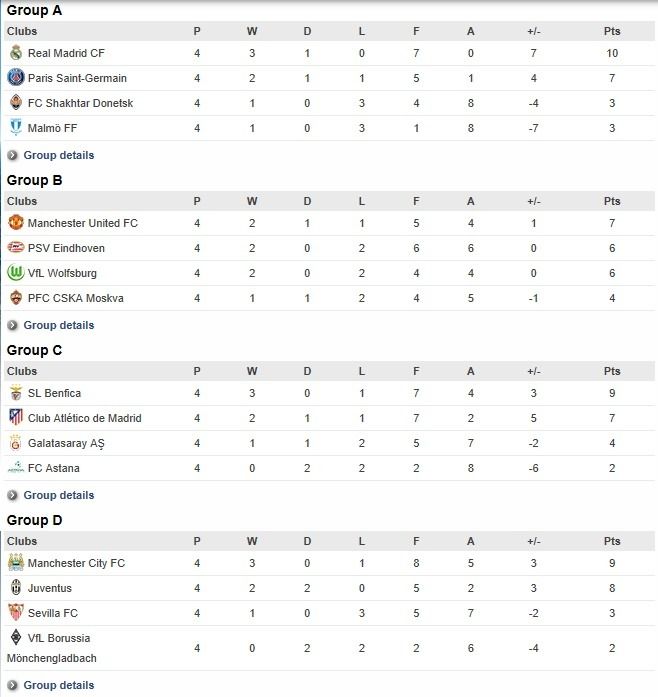Click the Clubs column header in Group B
This screenshot has height=697, width=658.
(x=22, y=201)
